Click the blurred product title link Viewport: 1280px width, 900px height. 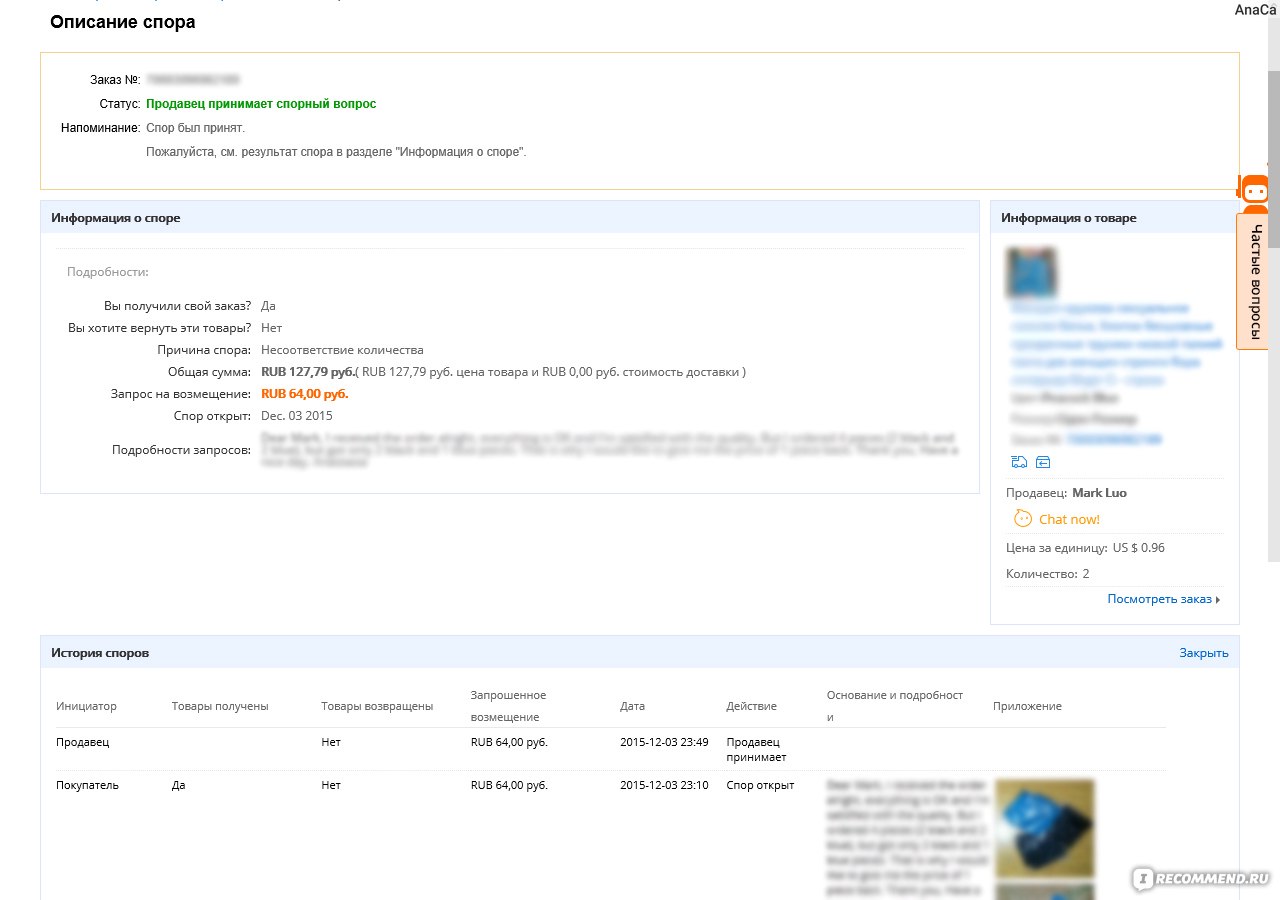pos(1115,346)
